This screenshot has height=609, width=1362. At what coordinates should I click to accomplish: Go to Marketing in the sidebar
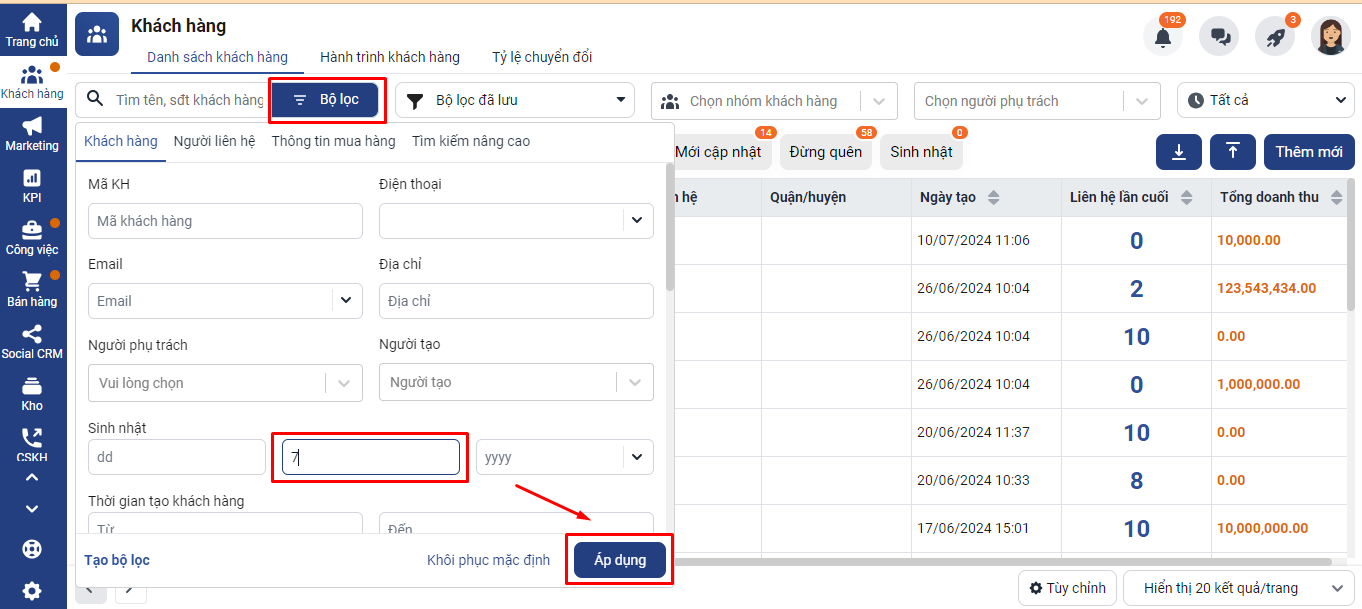point(32,134)
